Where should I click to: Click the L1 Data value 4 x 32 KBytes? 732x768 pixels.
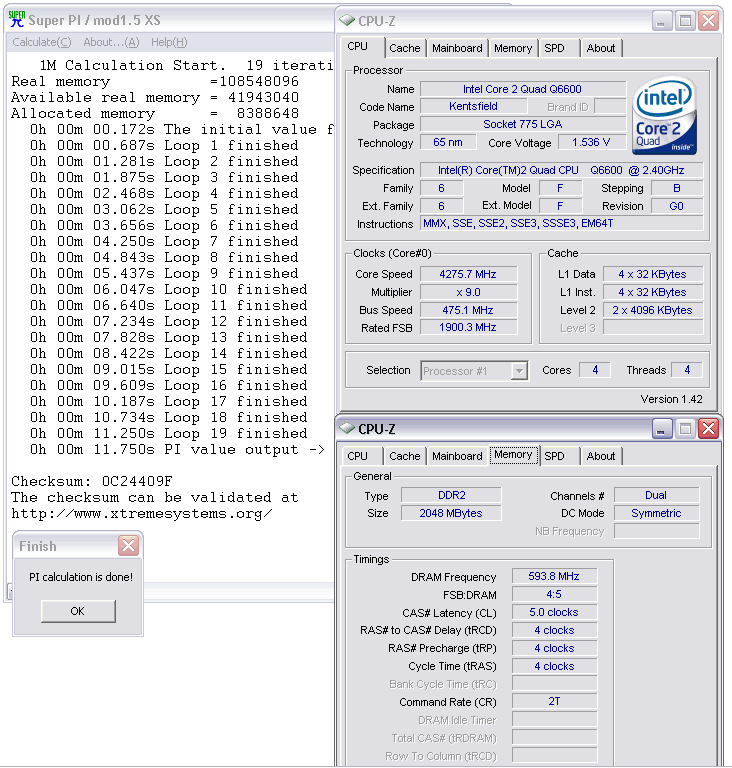[653, 274]
